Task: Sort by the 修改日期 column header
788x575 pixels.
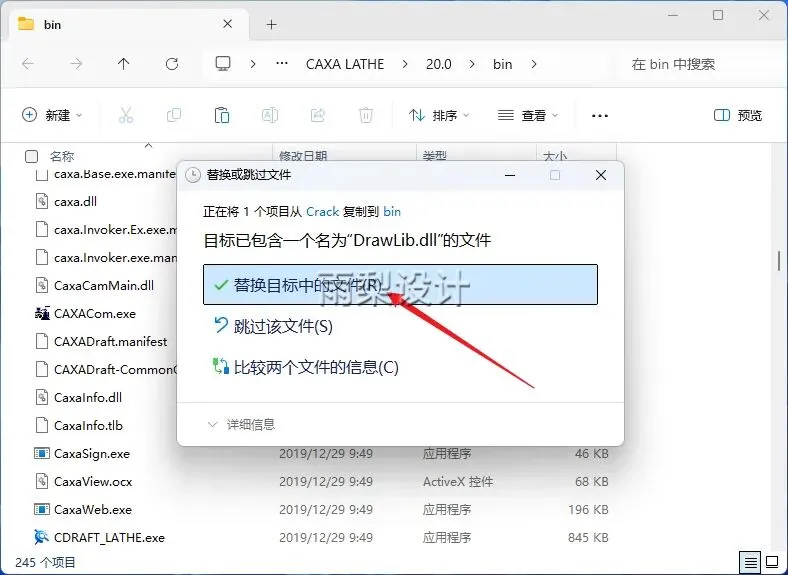Action: point(303,156)
